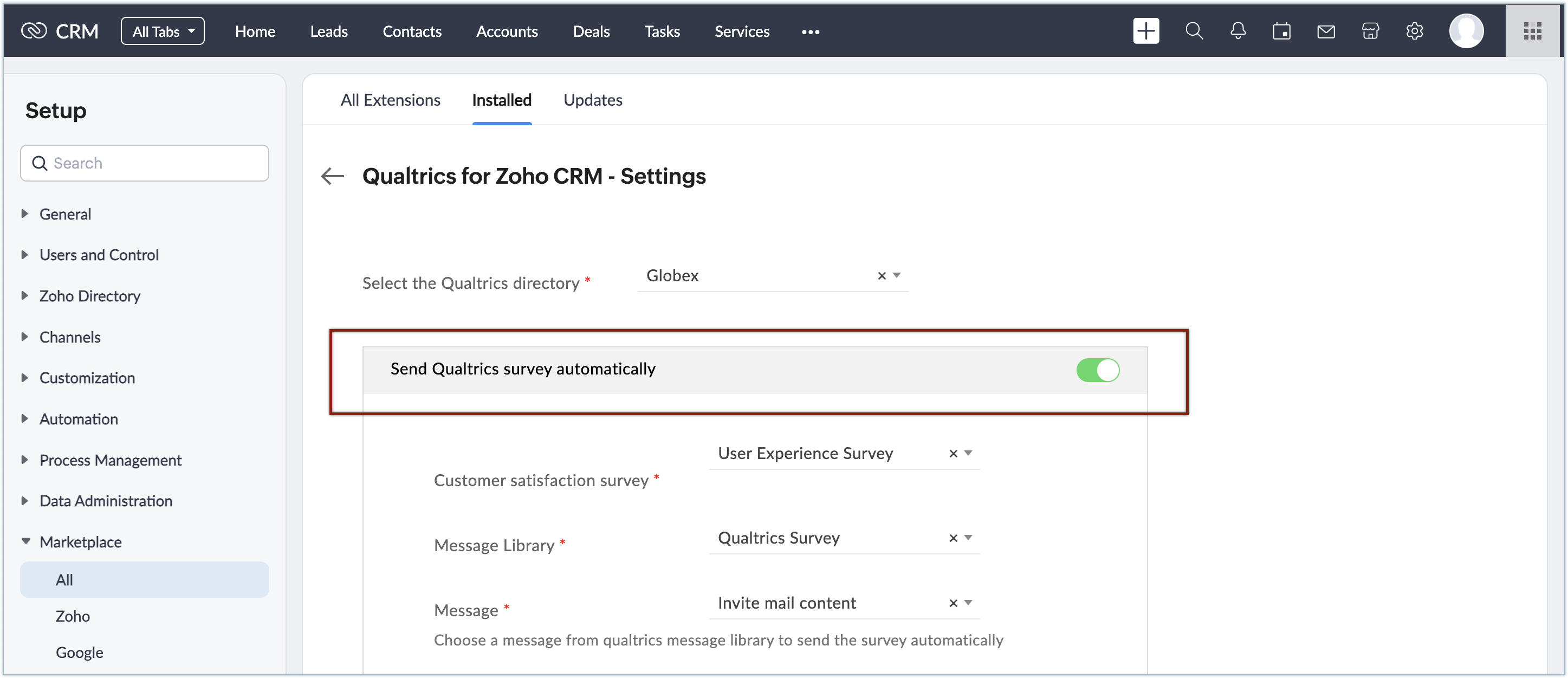The image size is (1568, 678).
Task: Open the apps grid launcher icon
Action: click(x=1532, y=31)
